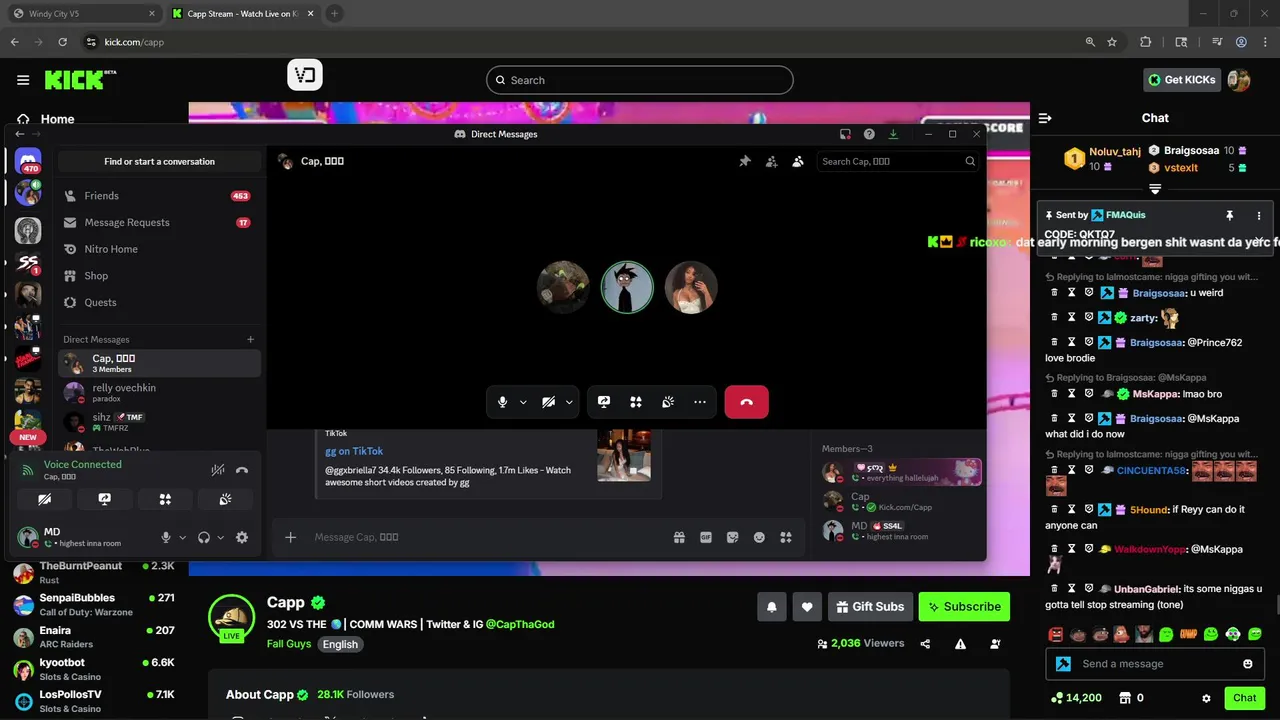The image size is (1280, 720).
Task: Open Message Requests in Discord
Action: (x=159, y=222)
